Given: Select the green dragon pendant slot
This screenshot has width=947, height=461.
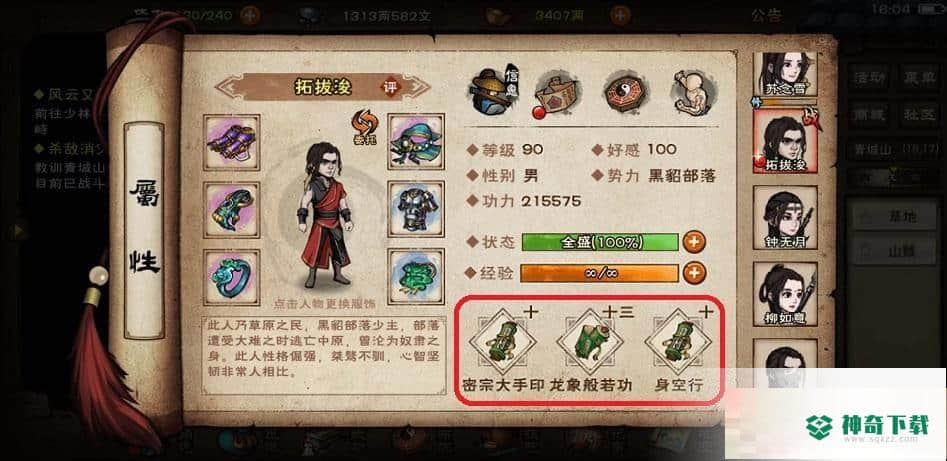Looking at the screenshot, I should [x=416, y=277].
